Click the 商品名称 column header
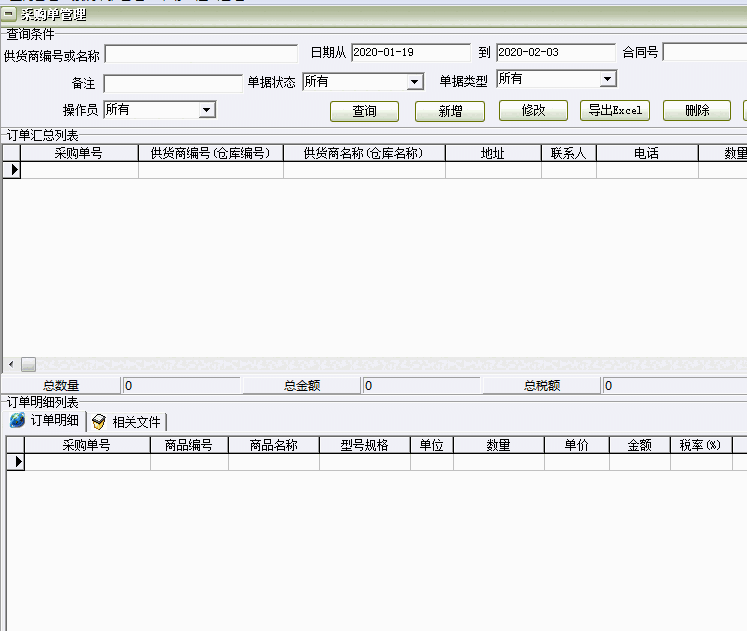Screen dimensions: 747x631 coord(274,445)
